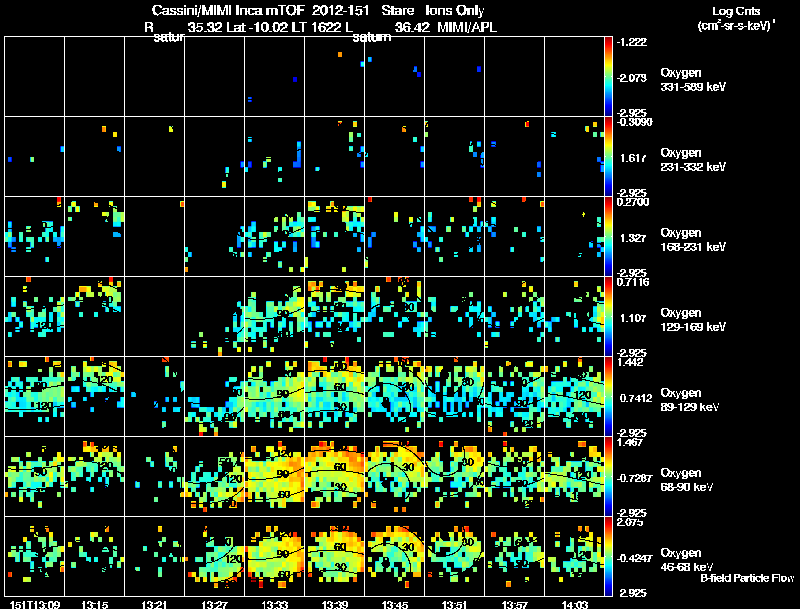Select the 'Oxygen 46-68 keV' row label
This screenshot has height=609, width=800.
(687, 560)
